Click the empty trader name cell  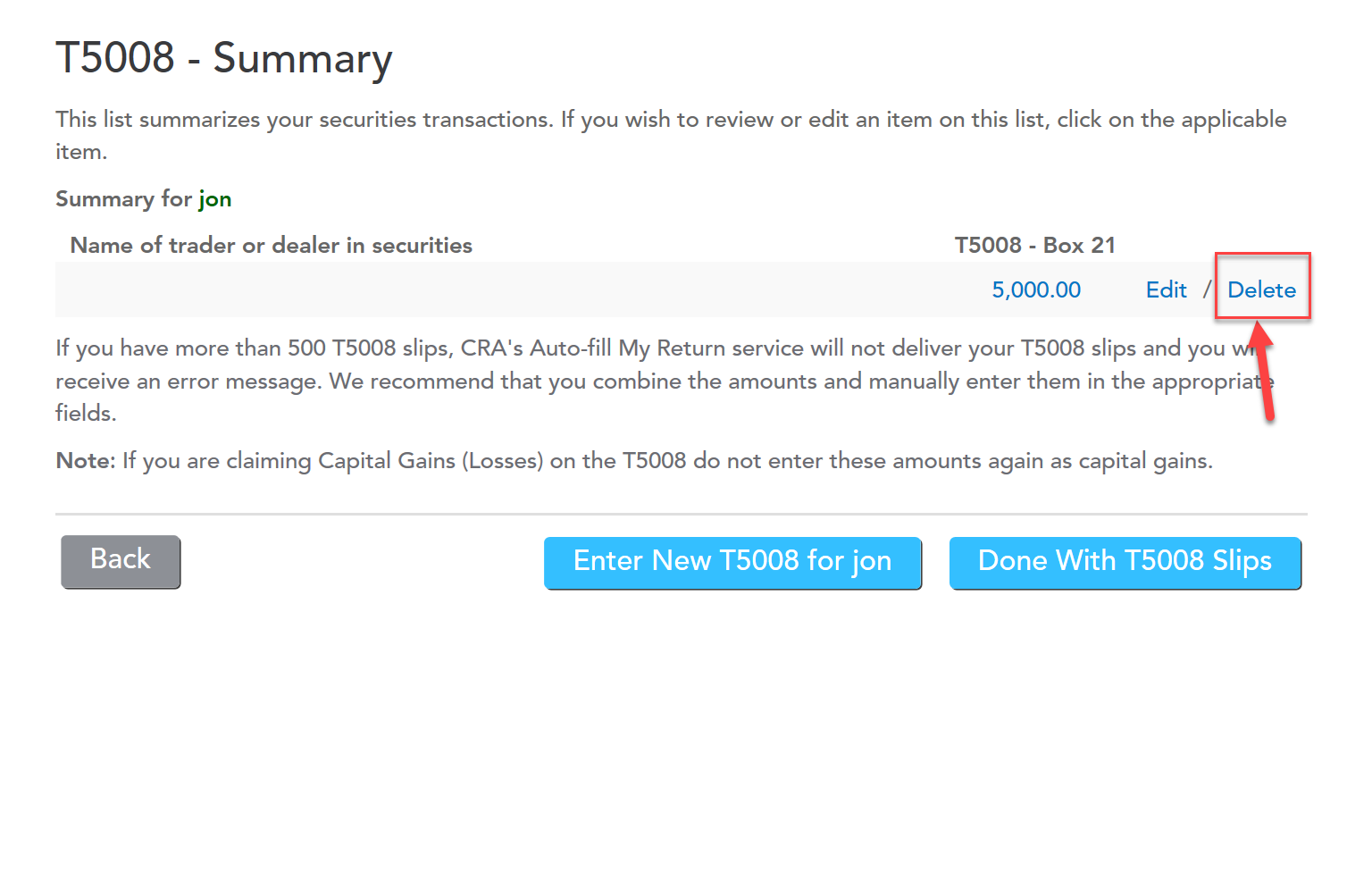pyautogui.click(x=447, y=290)
